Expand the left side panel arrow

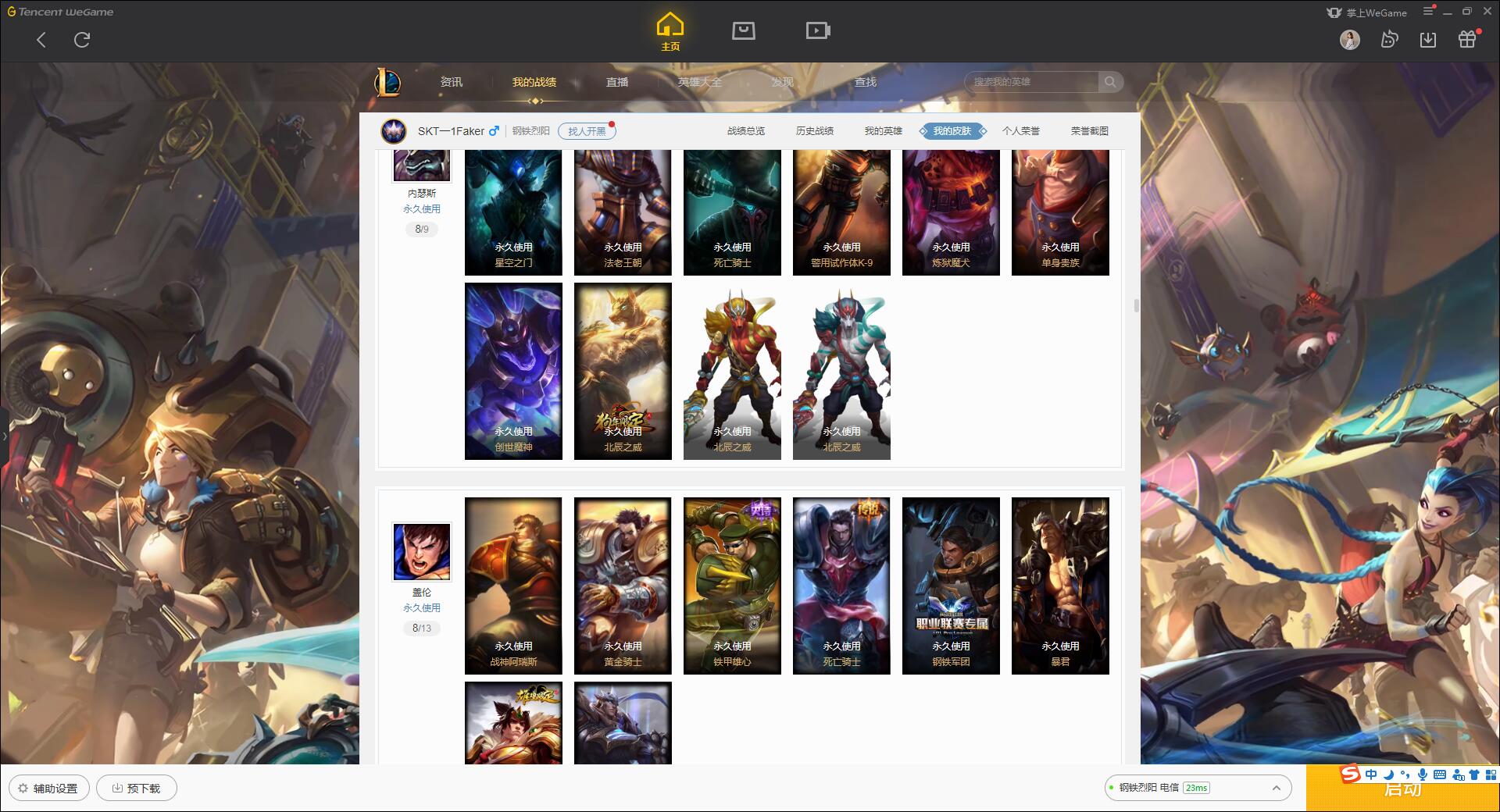pos(4,436)
